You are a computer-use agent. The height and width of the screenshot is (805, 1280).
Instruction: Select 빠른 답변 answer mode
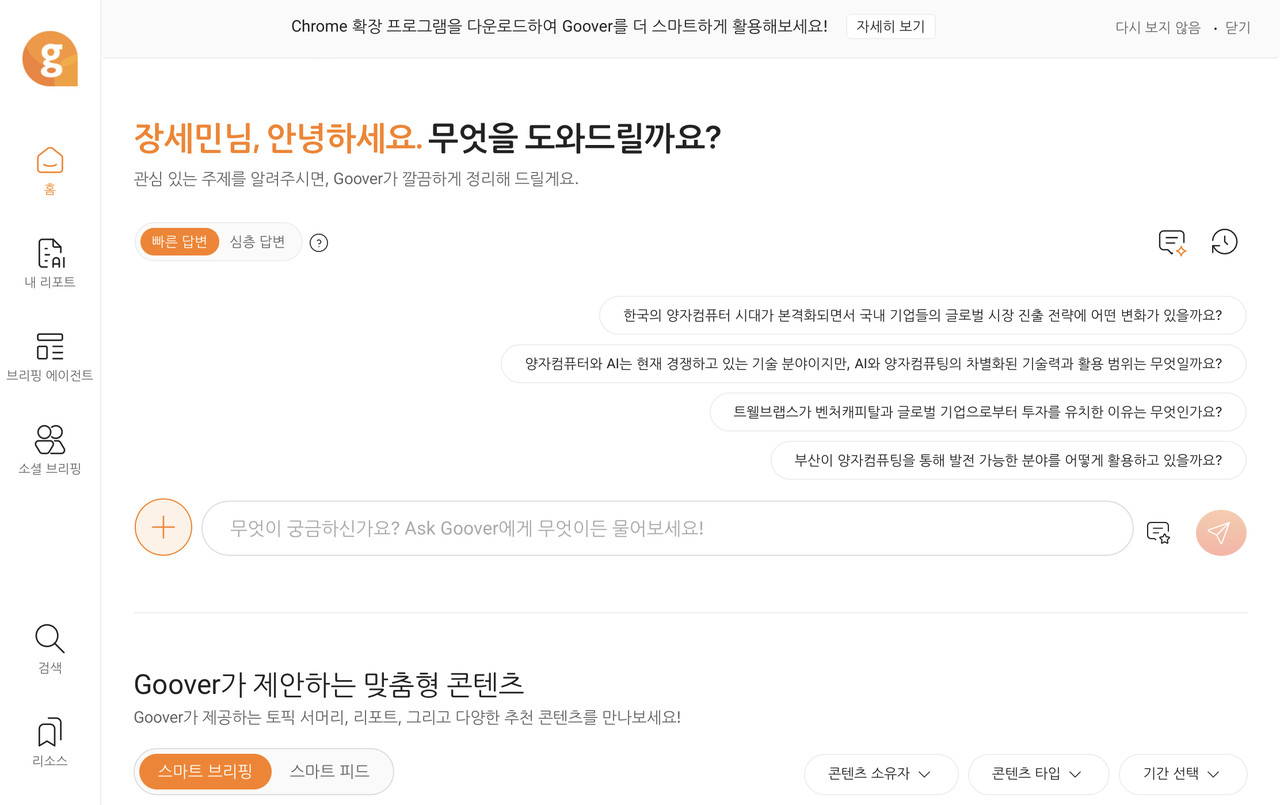click(x=179, y=242)
